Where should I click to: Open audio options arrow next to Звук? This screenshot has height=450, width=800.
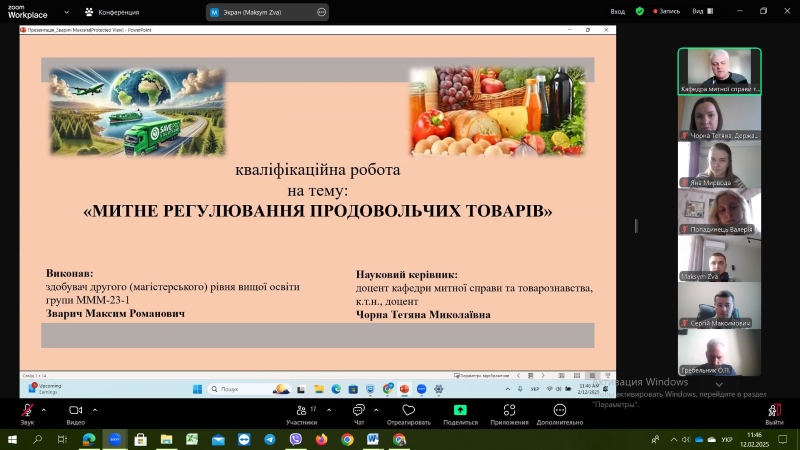pos(44,410)
